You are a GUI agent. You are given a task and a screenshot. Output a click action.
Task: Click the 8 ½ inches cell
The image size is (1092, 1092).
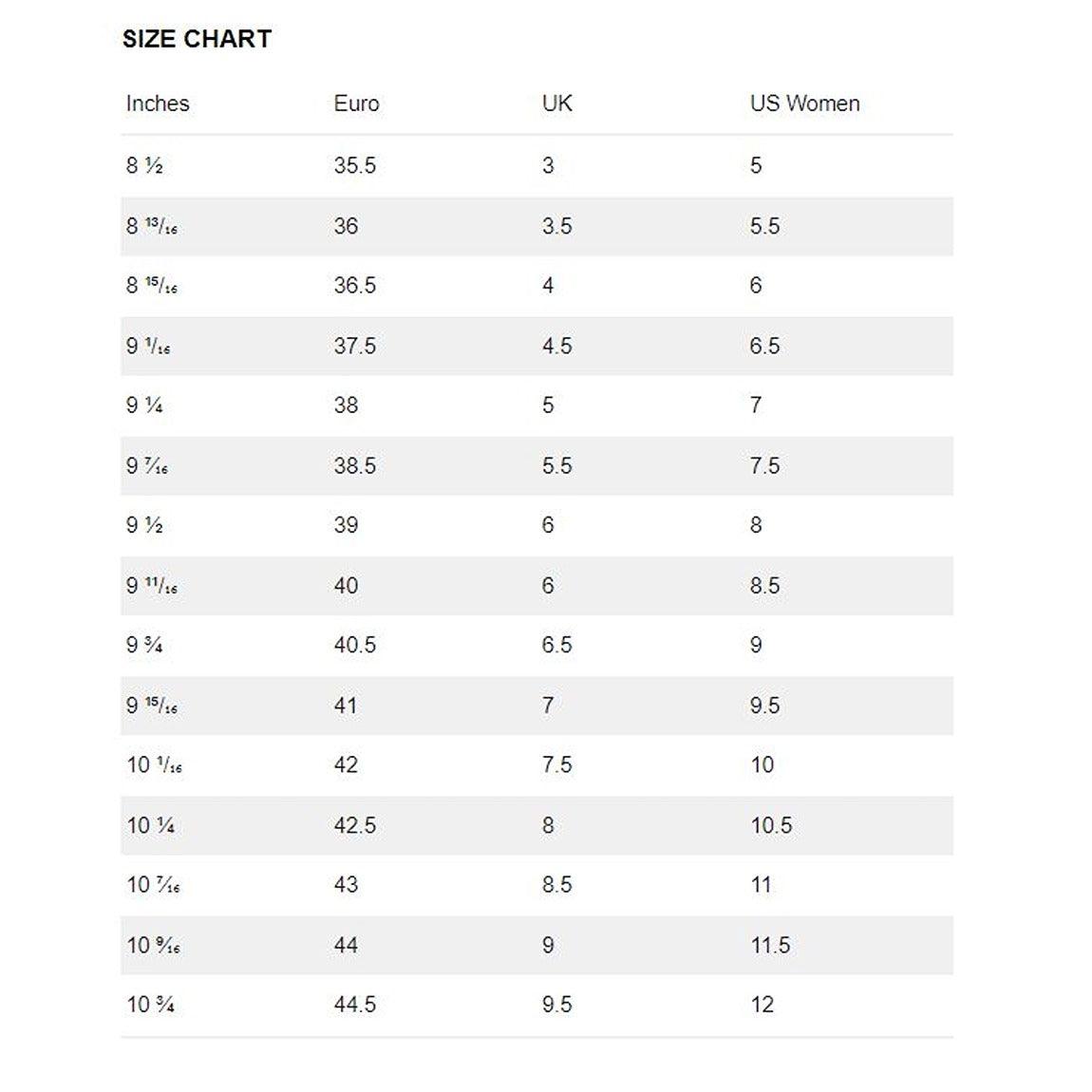pos(144,165)
